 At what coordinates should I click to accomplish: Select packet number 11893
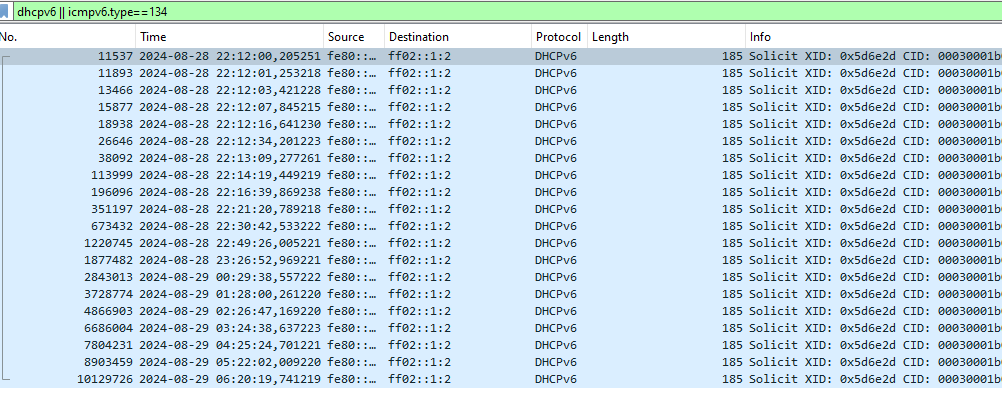(501, 73)
